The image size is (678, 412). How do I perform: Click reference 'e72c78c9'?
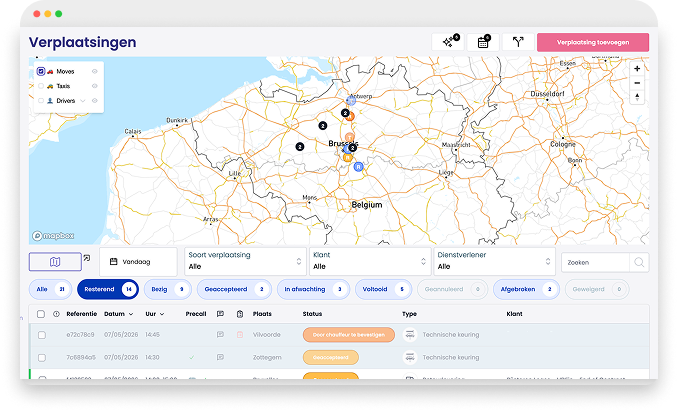tap(80, 335)
